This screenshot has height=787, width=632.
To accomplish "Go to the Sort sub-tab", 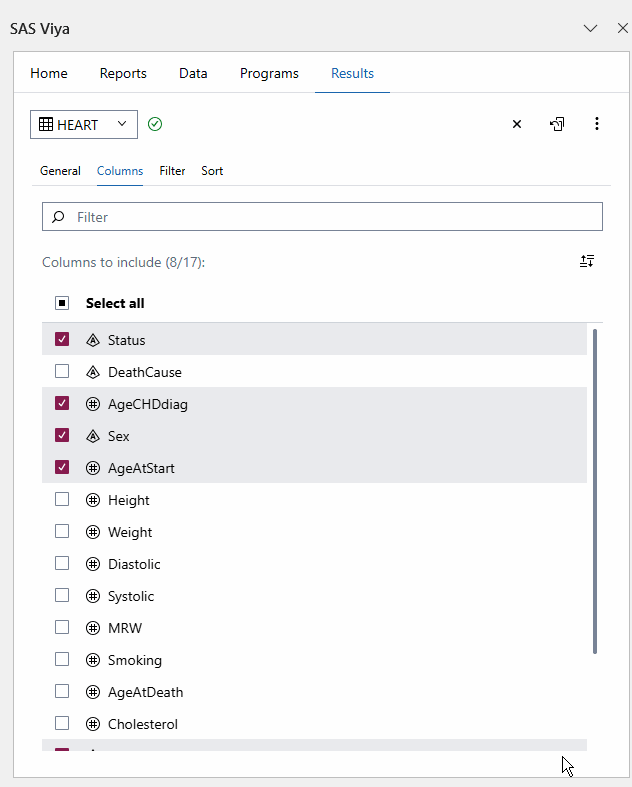I will click(212, 171).
